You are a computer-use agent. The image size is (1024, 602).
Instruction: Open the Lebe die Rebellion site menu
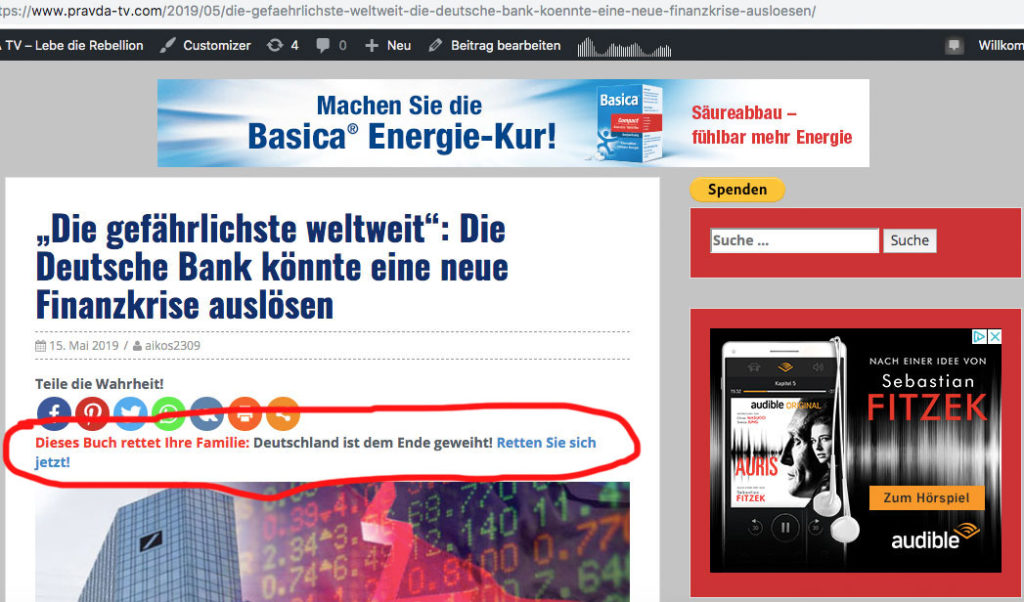tap(72, 45)
